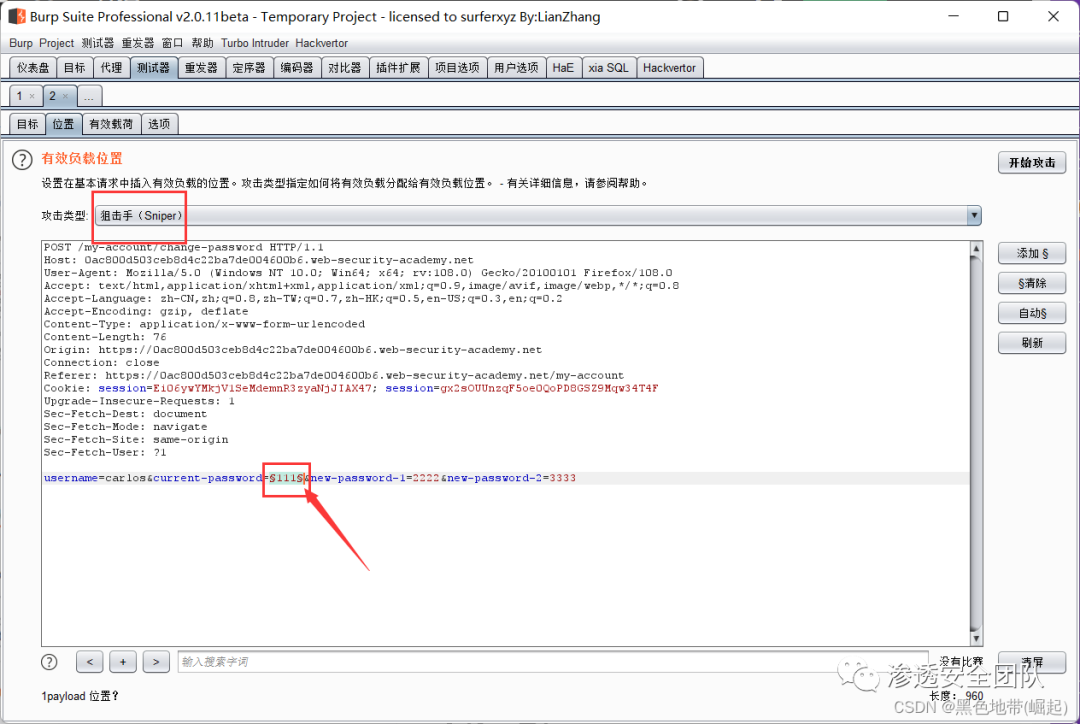Screen dimensions: 1080x724
Task: Switch to the 目标 main tab
Action: pyautogui.click(x=74, y=68)
